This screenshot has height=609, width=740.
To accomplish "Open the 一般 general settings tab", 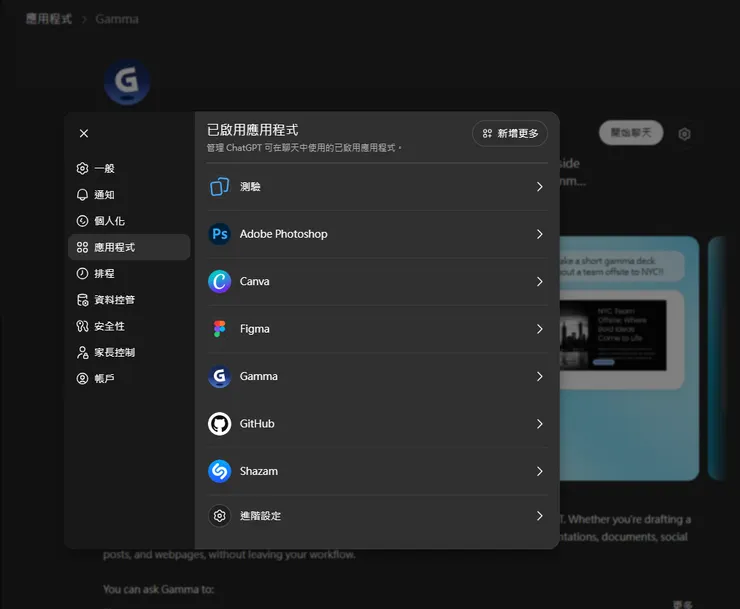I will click(129, 169).
